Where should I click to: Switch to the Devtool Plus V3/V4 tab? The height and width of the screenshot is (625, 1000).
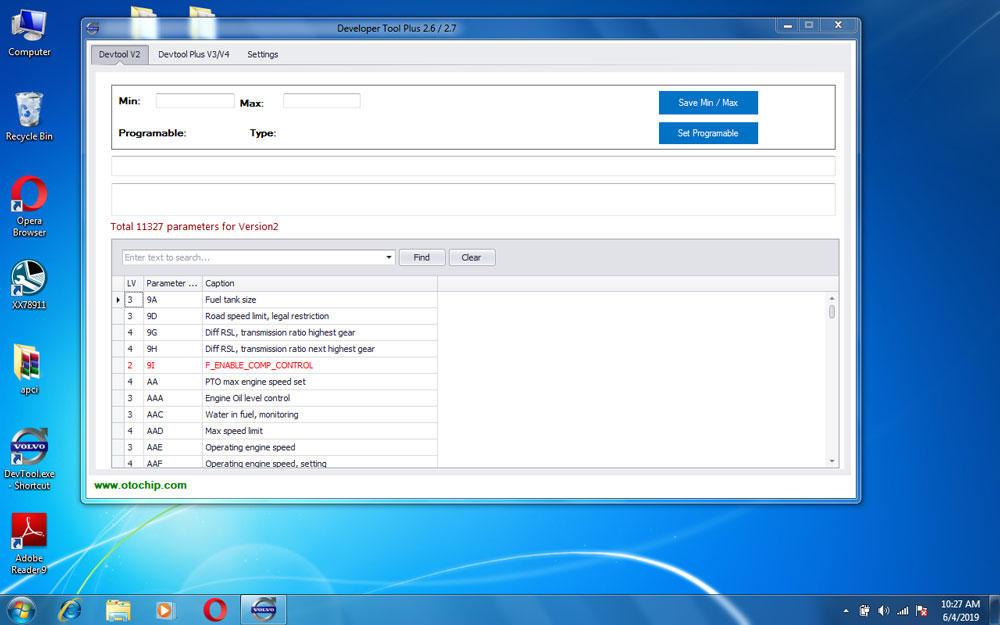pos(193,54)
